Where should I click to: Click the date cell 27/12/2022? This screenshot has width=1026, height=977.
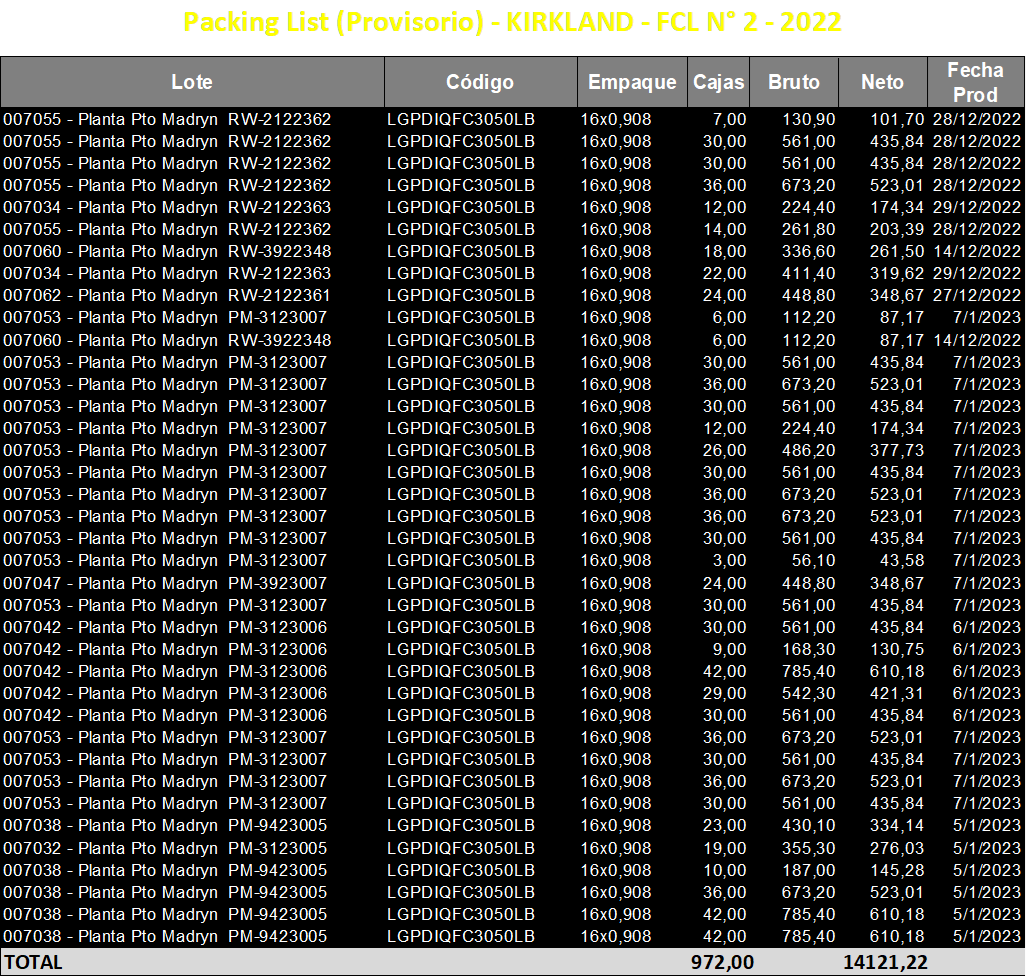[976, 296]
